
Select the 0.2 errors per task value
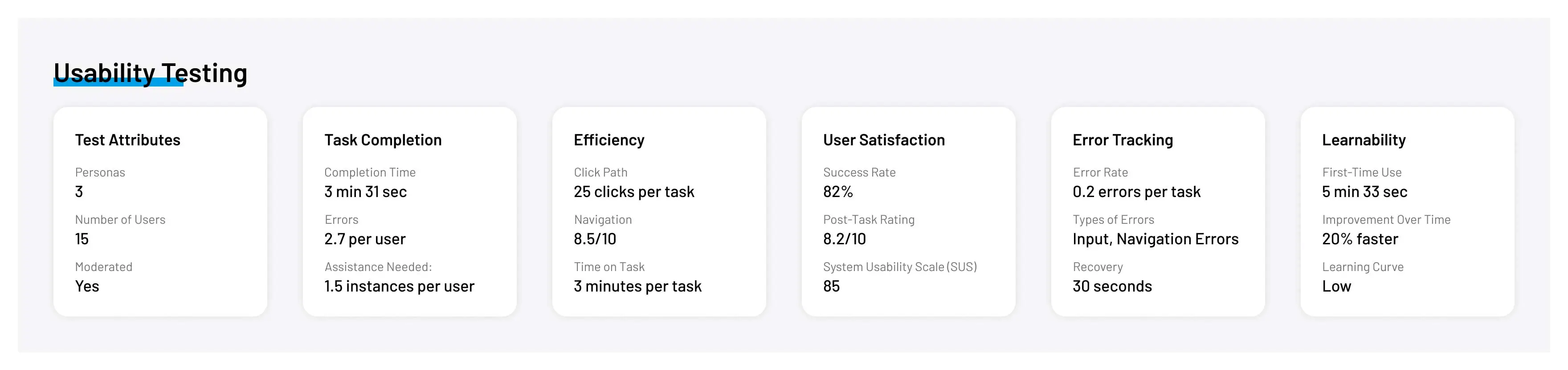pos(1136,192)
